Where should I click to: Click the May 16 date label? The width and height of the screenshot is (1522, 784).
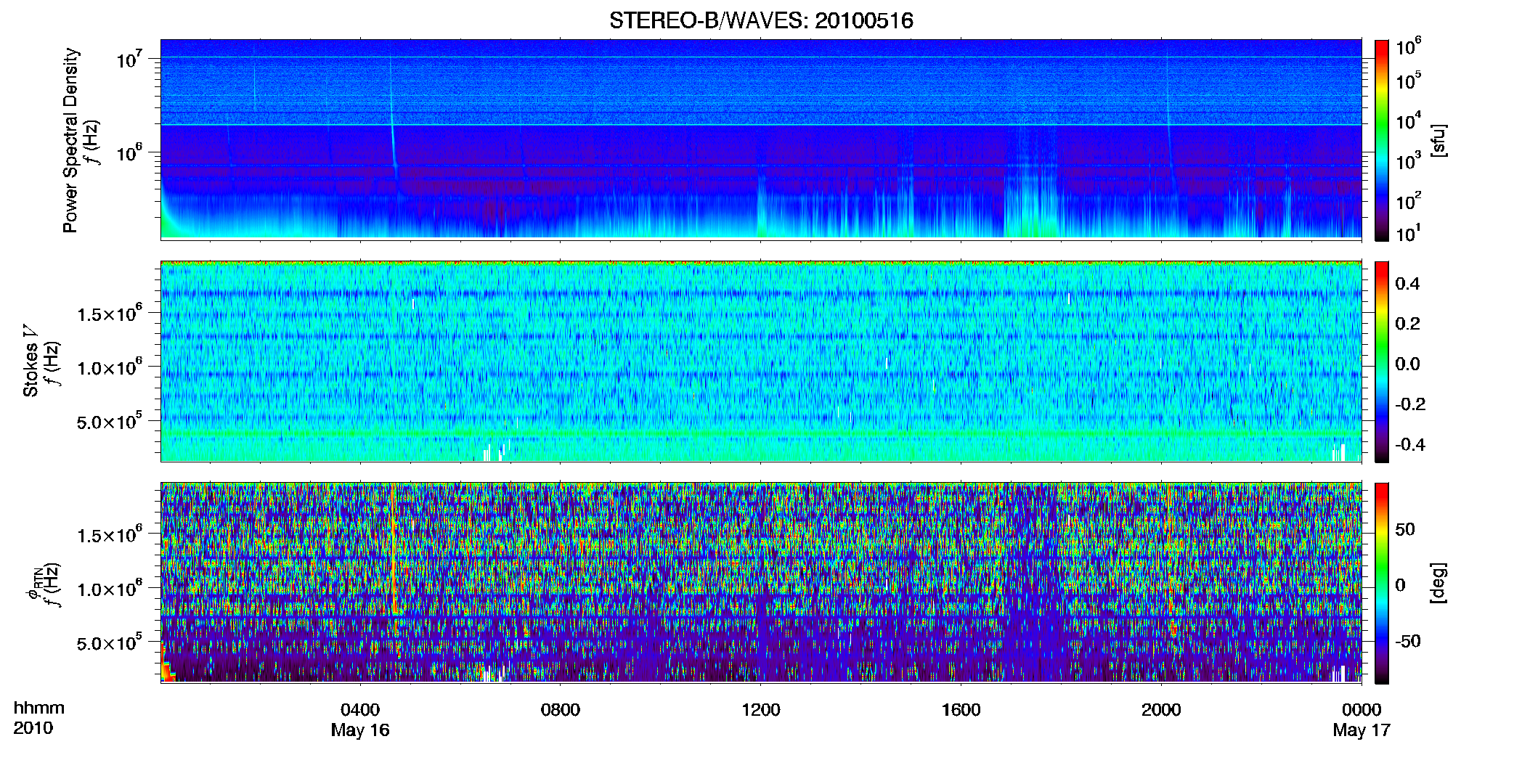(360, 730)
